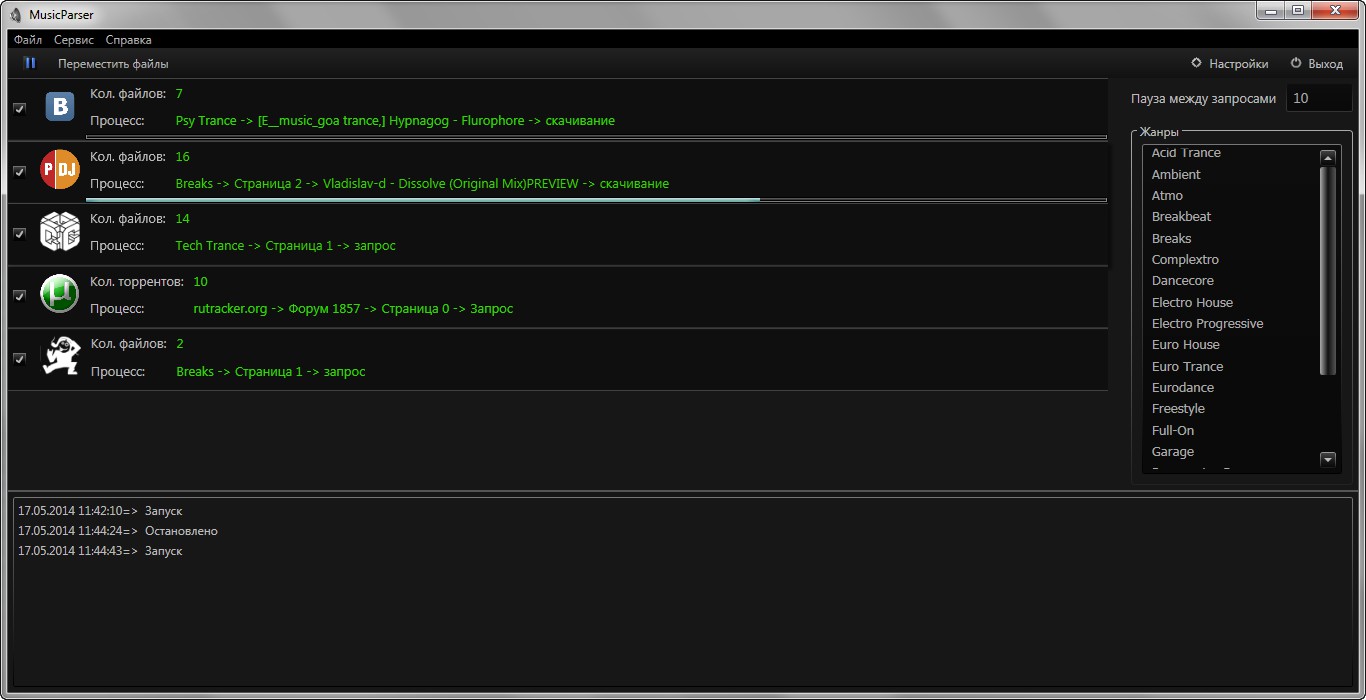1366x700 pixels.
Task: Toggle the checkbox beside the running figure
Action: pyautogui.click(x=19, y=358)
